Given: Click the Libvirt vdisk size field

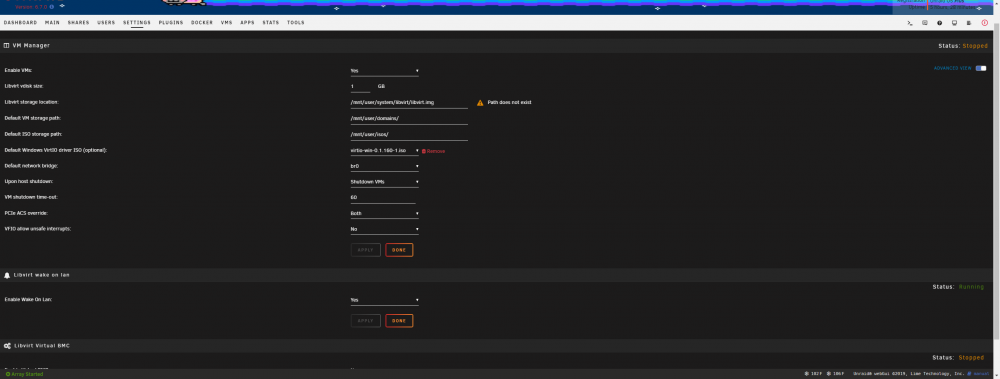Looking at the screenshot, I should click(x=360, y=86).
